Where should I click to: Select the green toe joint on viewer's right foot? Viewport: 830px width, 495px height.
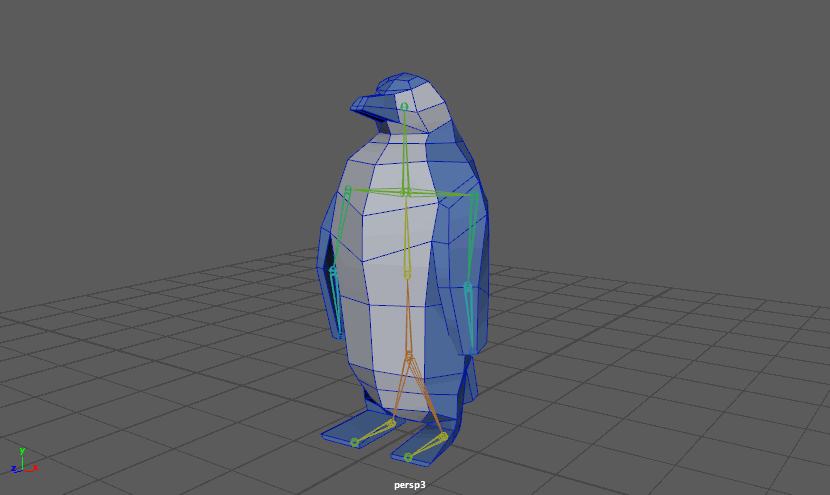click(x=408, y=457)
